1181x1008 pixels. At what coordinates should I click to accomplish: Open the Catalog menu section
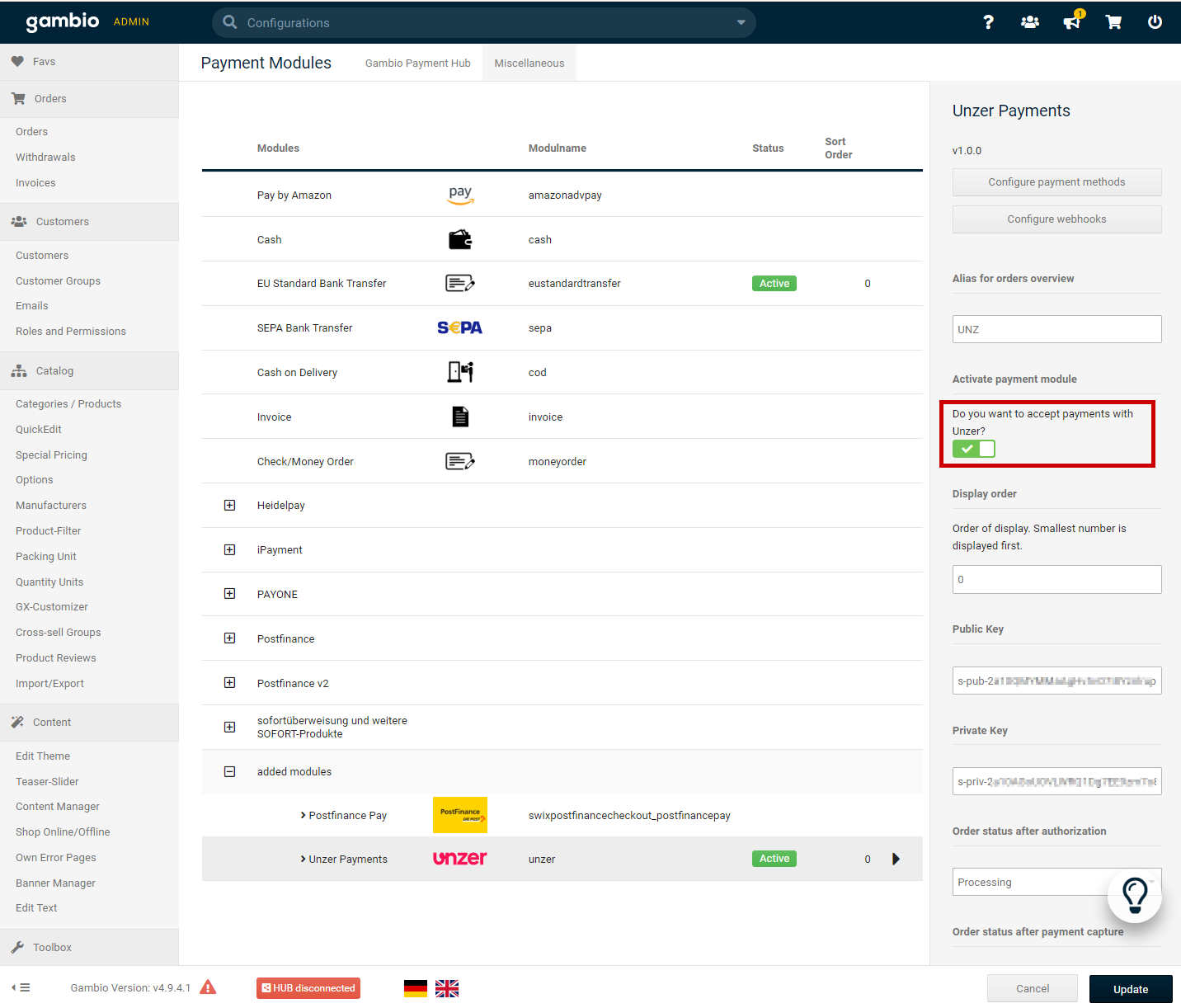click(89, 371)
